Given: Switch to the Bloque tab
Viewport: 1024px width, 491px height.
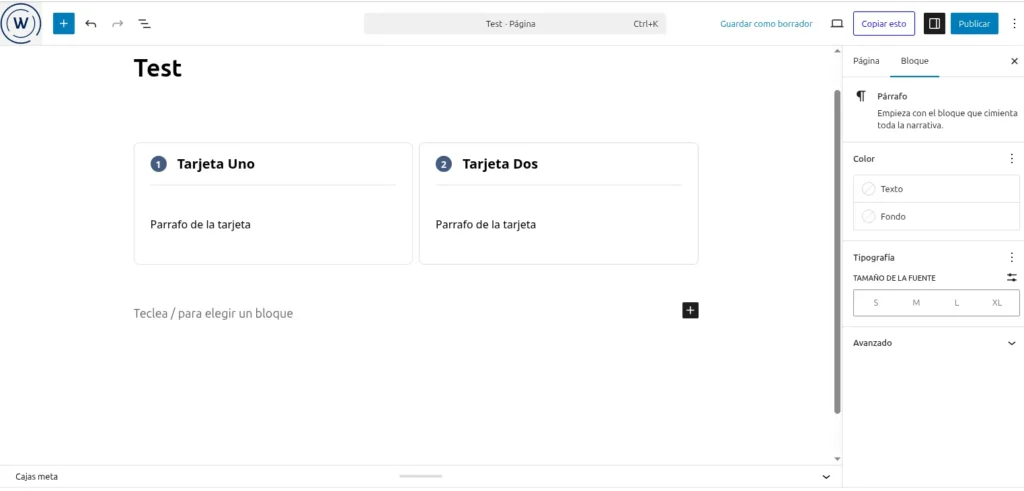Looking at the screenshot, I should pos(914,61).
